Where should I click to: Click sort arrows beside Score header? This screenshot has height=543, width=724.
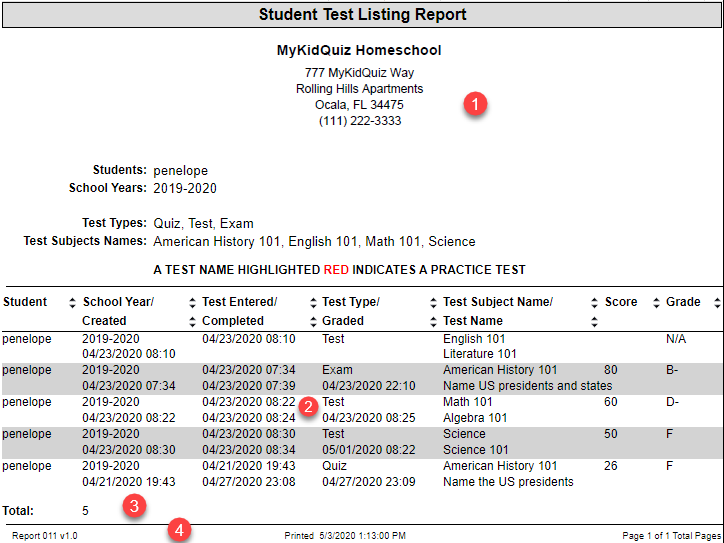[x=656, y=303]
